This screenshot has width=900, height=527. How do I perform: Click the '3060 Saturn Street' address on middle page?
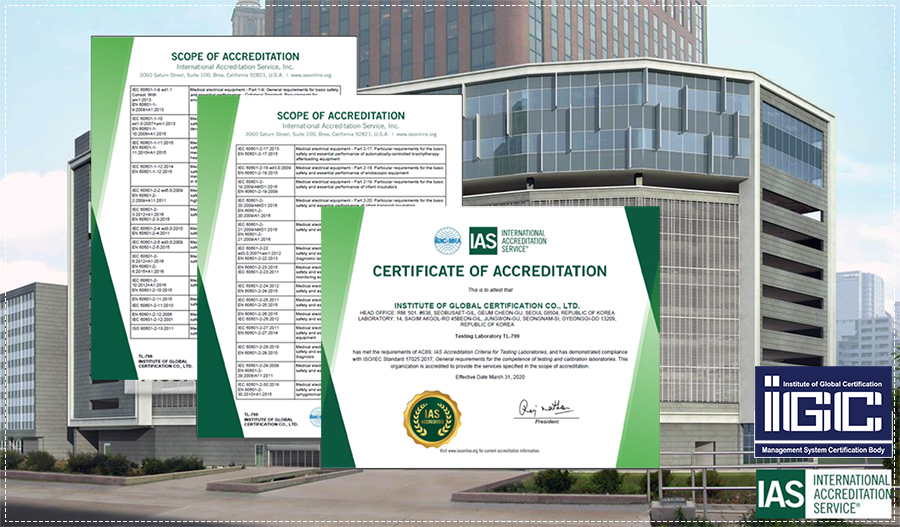pyautogui.click(x=341, y=134)
